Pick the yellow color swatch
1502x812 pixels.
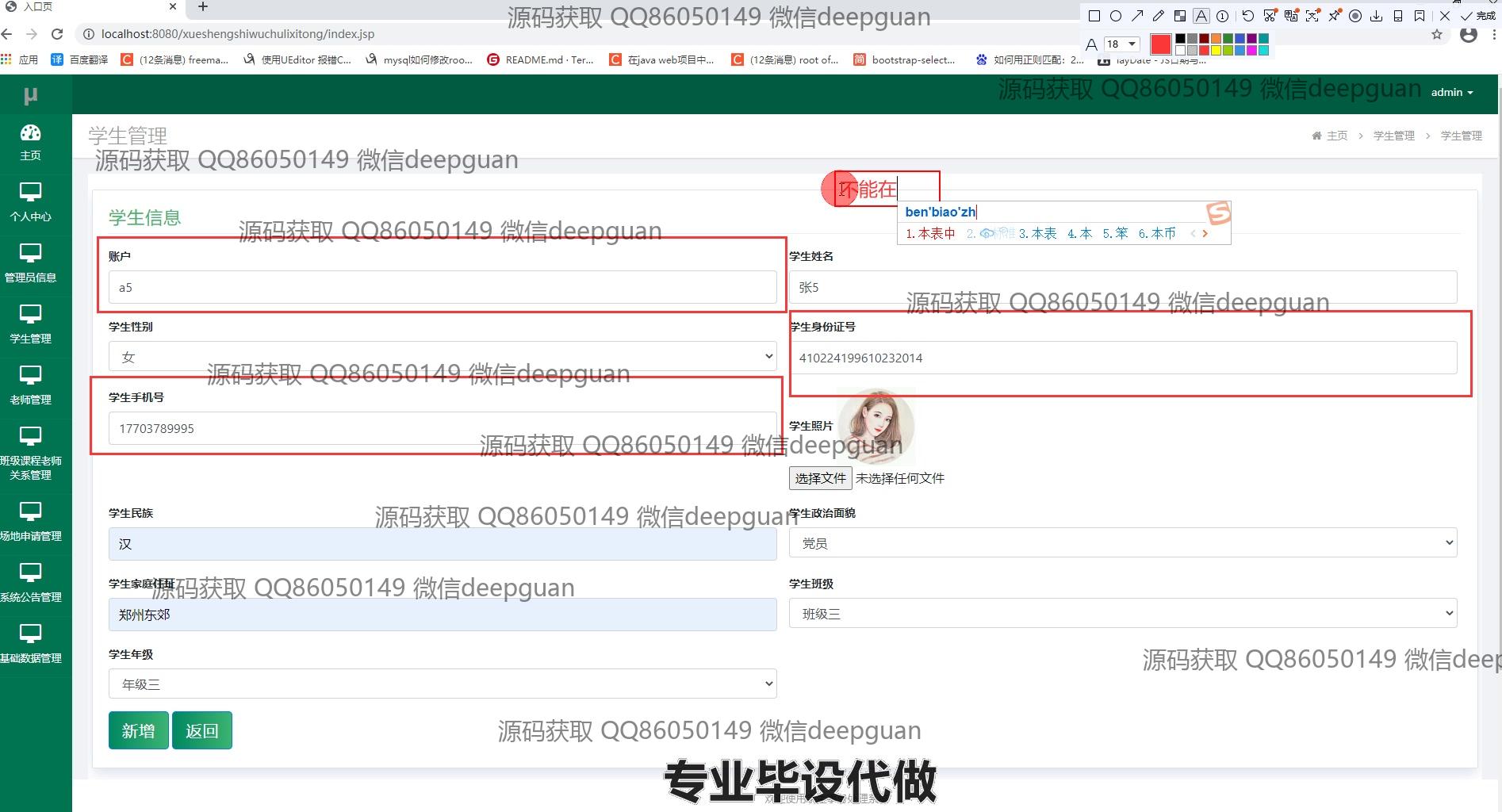[x=1216, y=51]
